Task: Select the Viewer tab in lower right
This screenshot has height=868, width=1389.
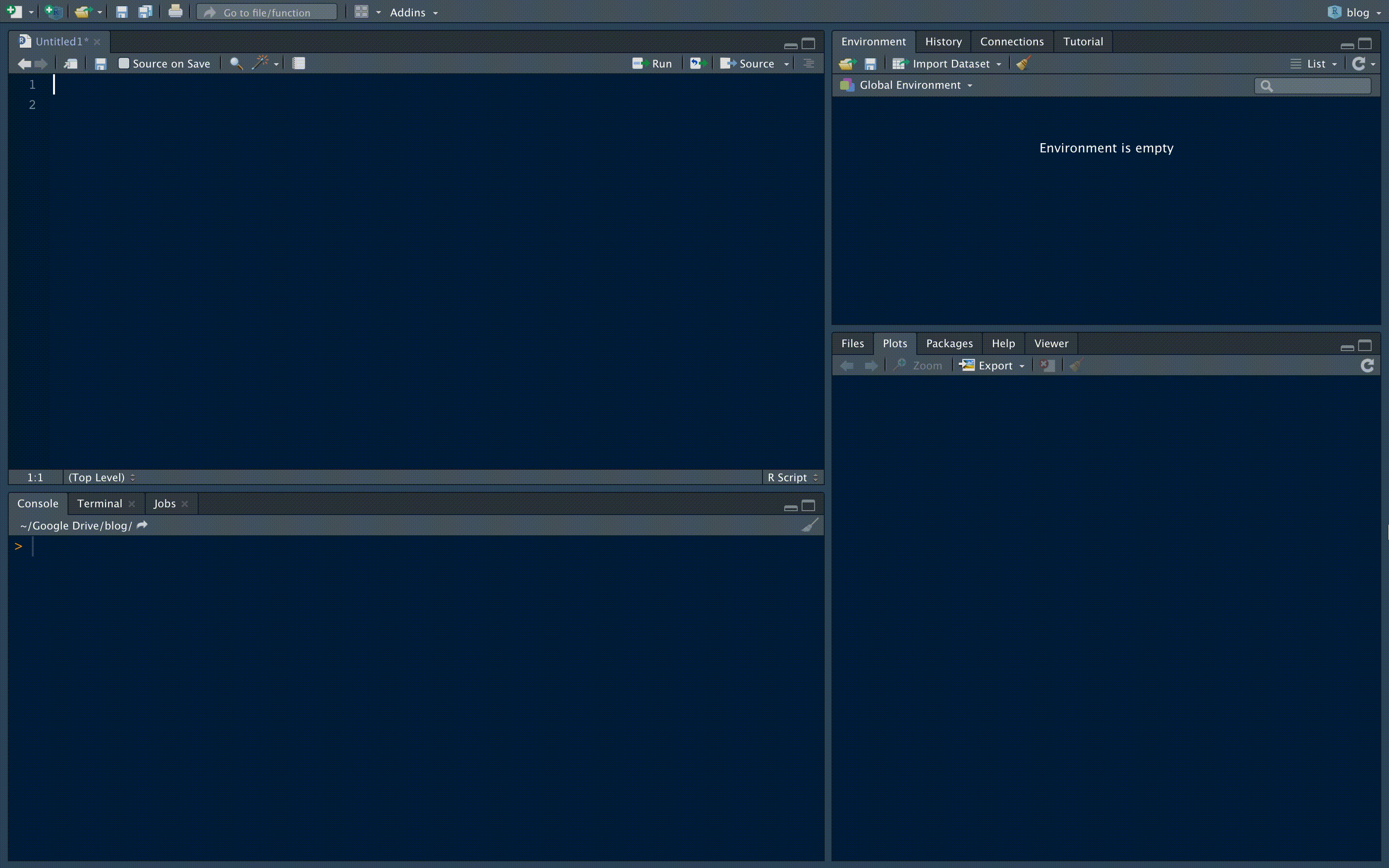Action: tap(1051, 342)
